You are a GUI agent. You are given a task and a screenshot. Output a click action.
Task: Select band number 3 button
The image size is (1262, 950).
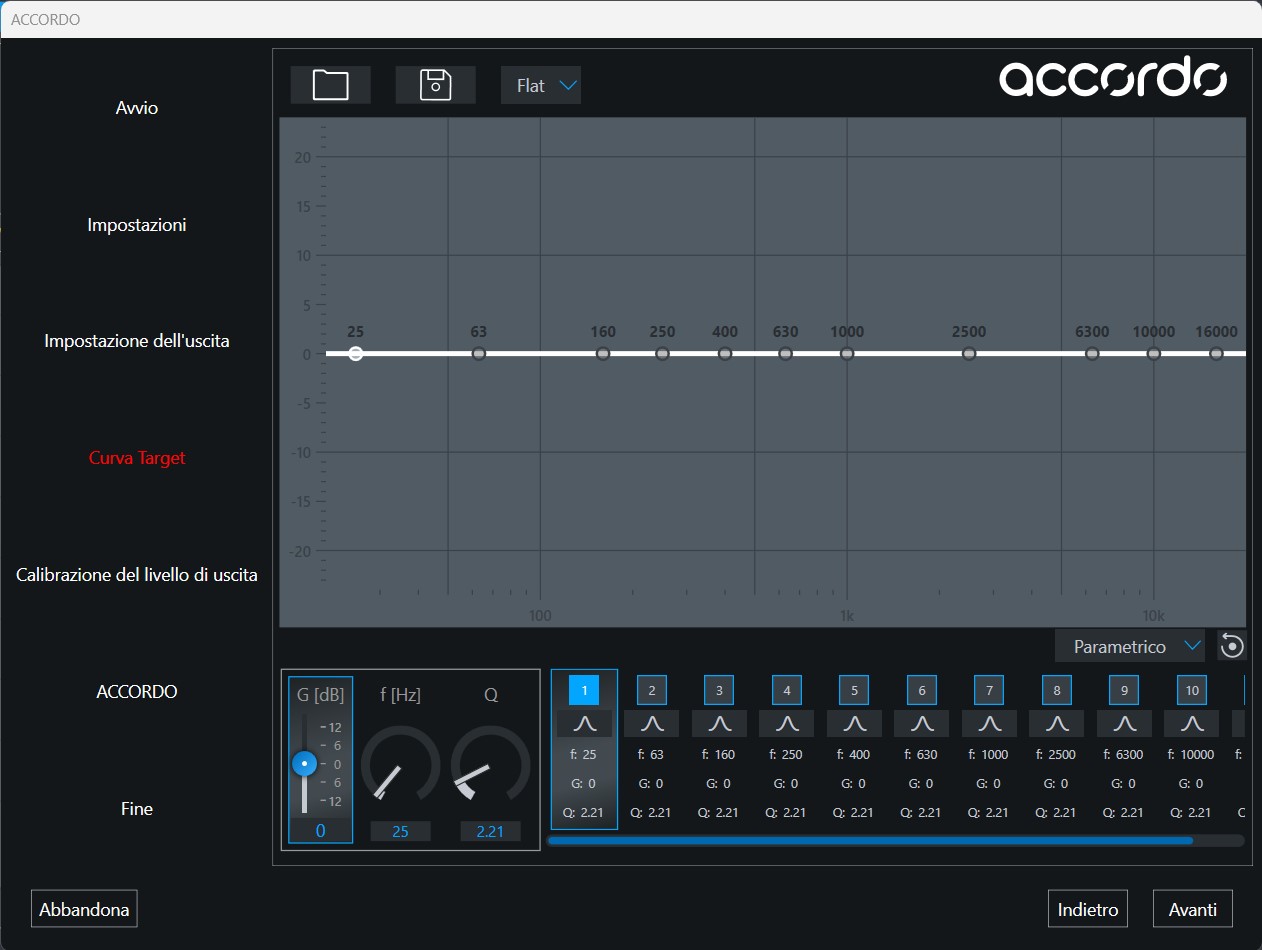(719, 690)
